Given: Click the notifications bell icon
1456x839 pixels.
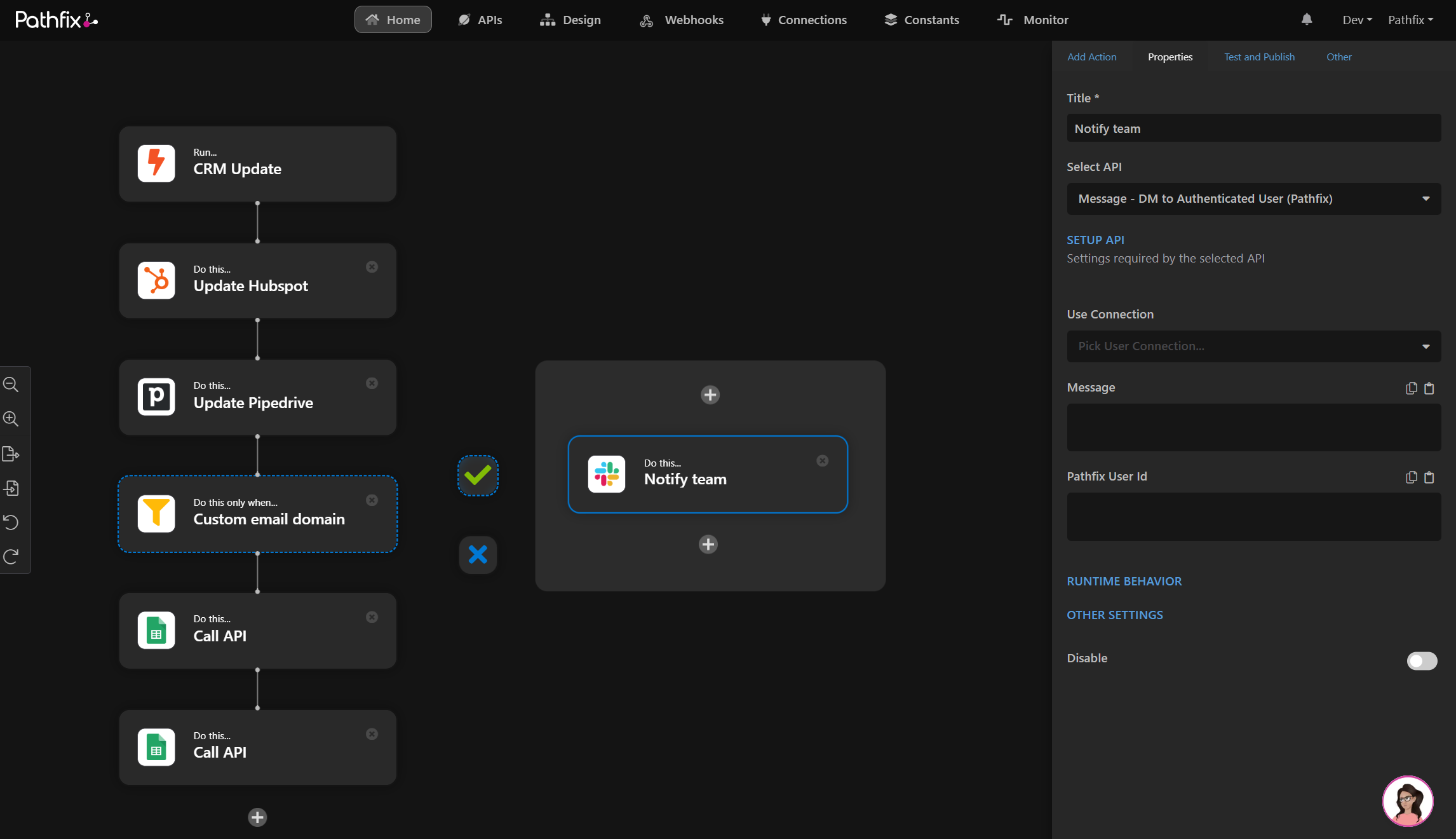Looking at the screenshot, I should pyautogui.click(x=1306, y=20).
